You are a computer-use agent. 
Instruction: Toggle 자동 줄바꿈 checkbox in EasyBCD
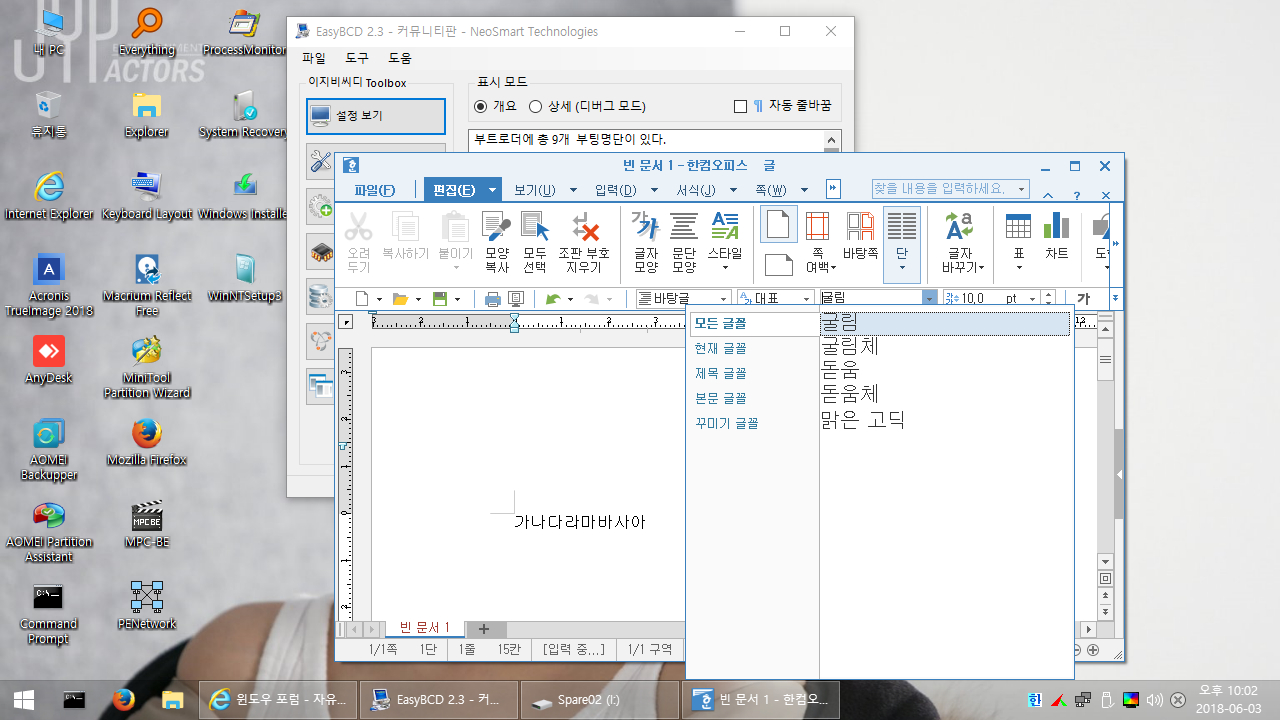point(741,106)
